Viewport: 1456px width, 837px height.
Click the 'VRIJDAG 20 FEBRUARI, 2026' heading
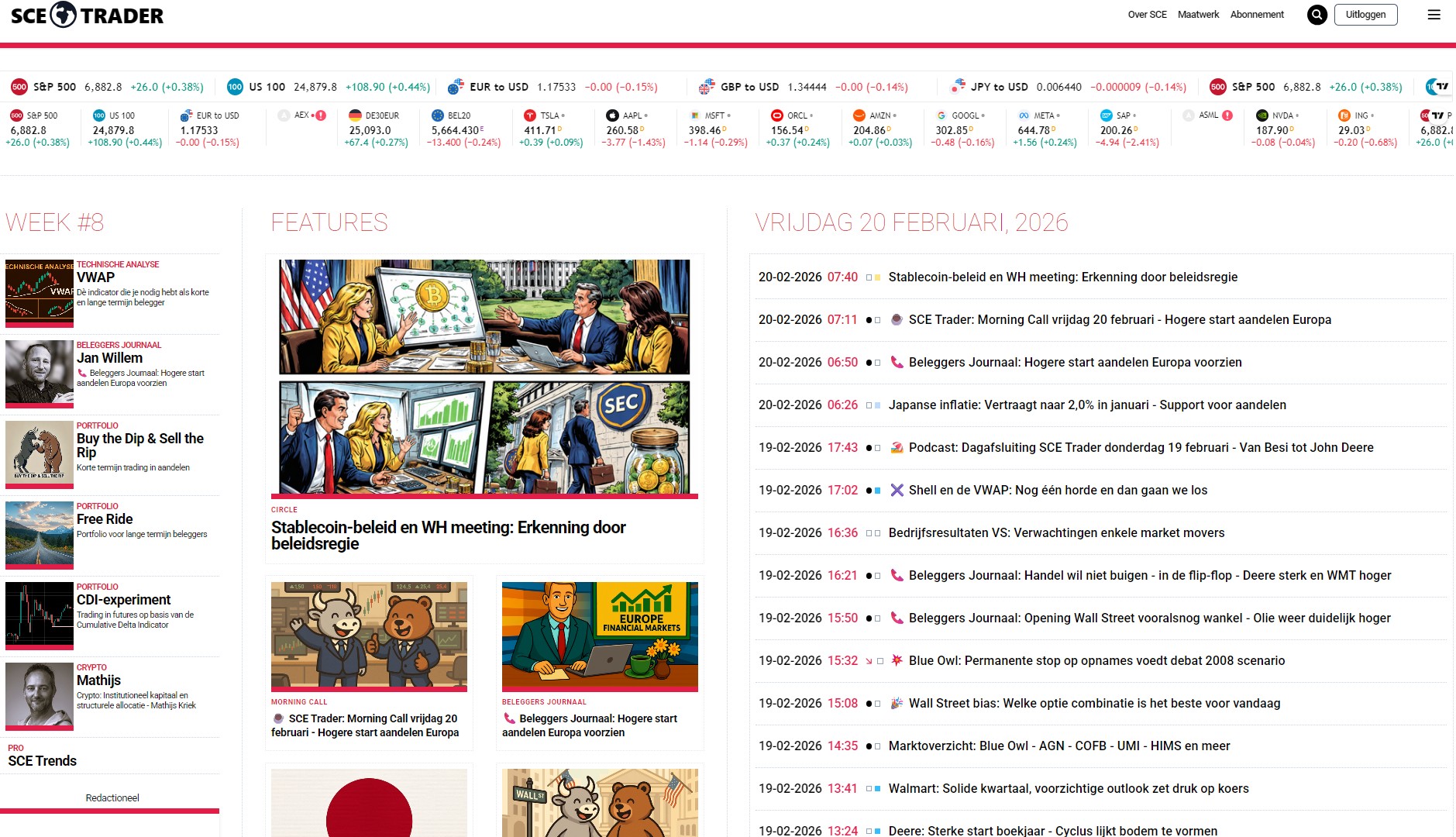click(911, 222)
